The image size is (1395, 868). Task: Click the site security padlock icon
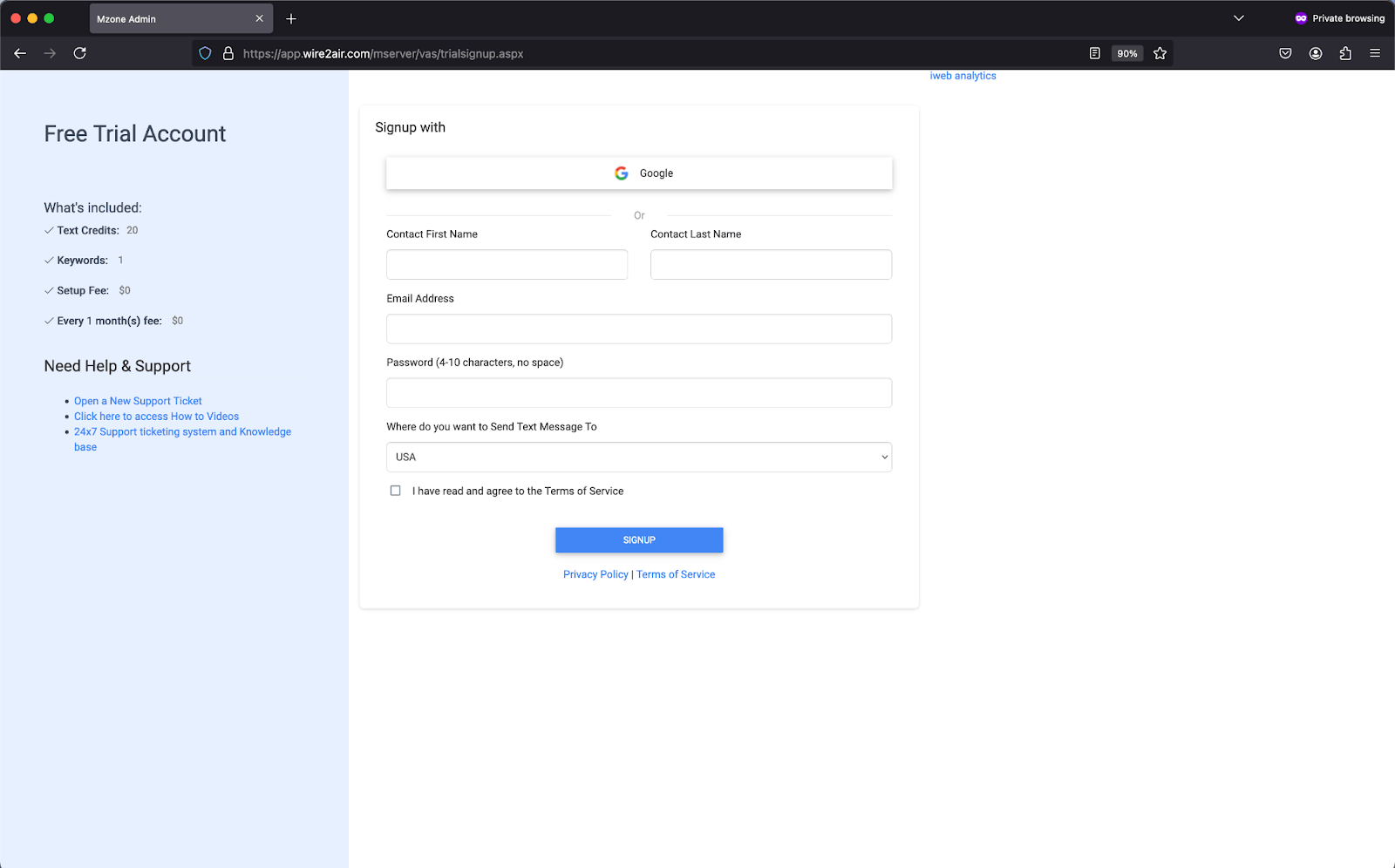[228, 53]
